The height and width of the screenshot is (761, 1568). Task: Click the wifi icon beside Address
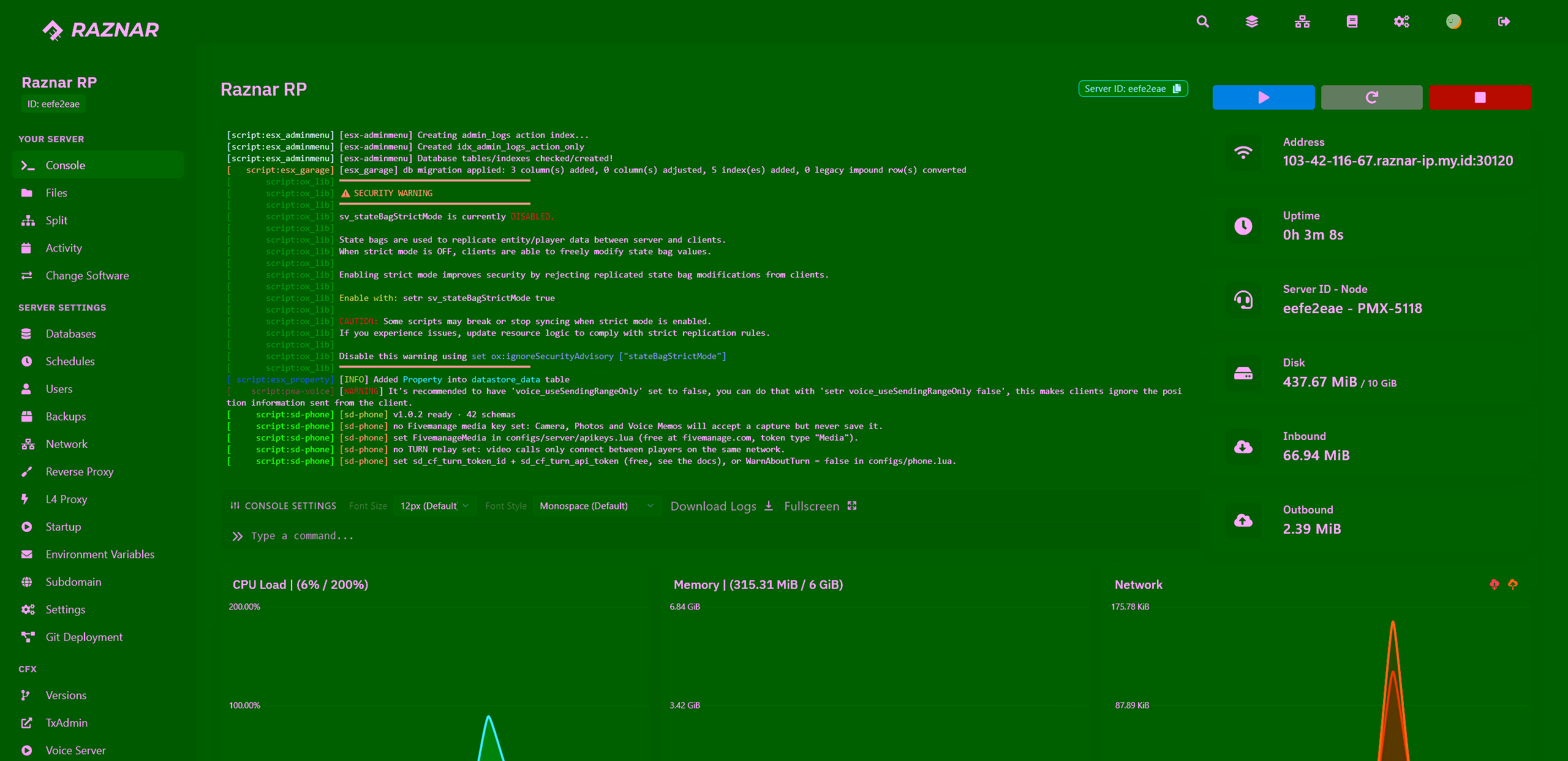pos(1243,152)
